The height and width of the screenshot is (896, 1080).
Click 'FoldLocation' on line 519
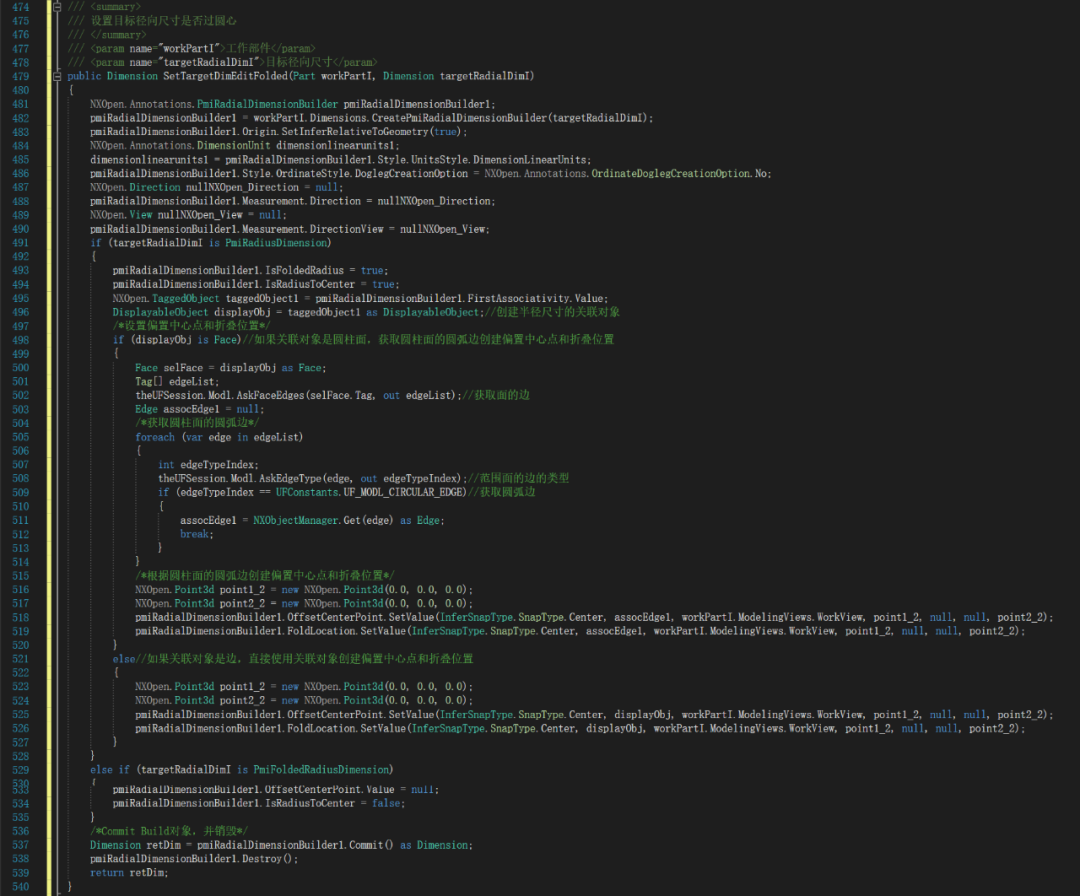pos(321,631)
